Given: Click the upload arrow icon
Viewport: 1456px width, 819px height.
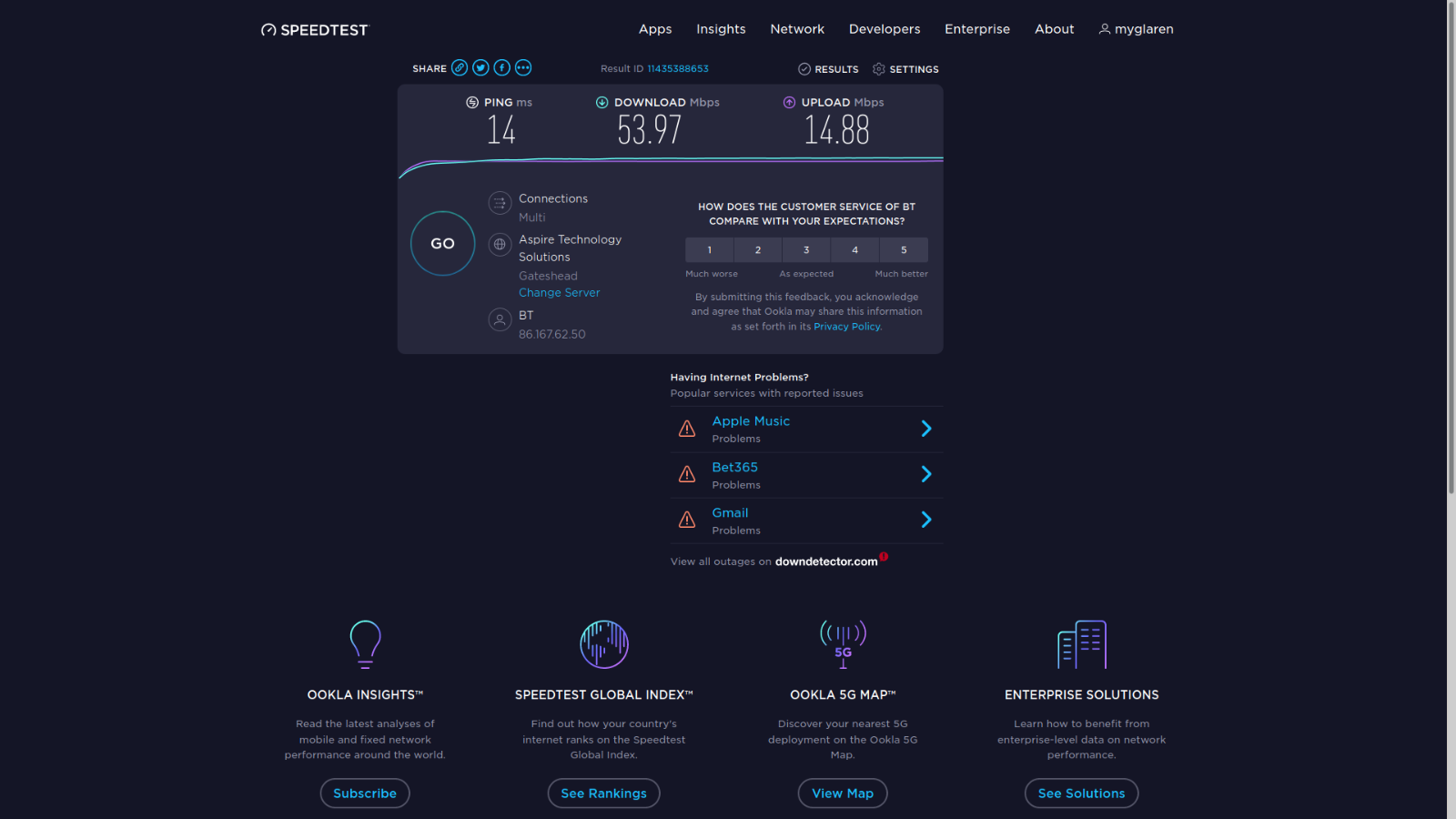Looking at the screenshot, I should click(x=789, y=102).
